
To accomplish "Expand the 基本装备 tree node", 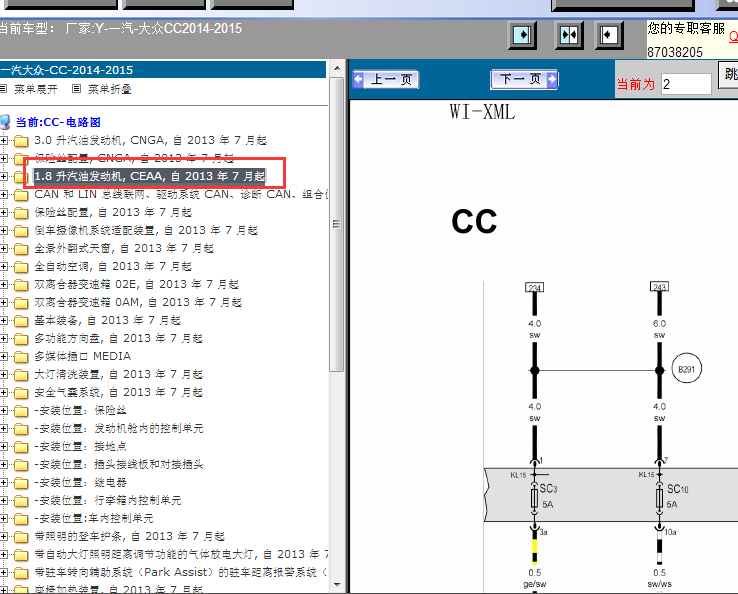I will 4,321.
